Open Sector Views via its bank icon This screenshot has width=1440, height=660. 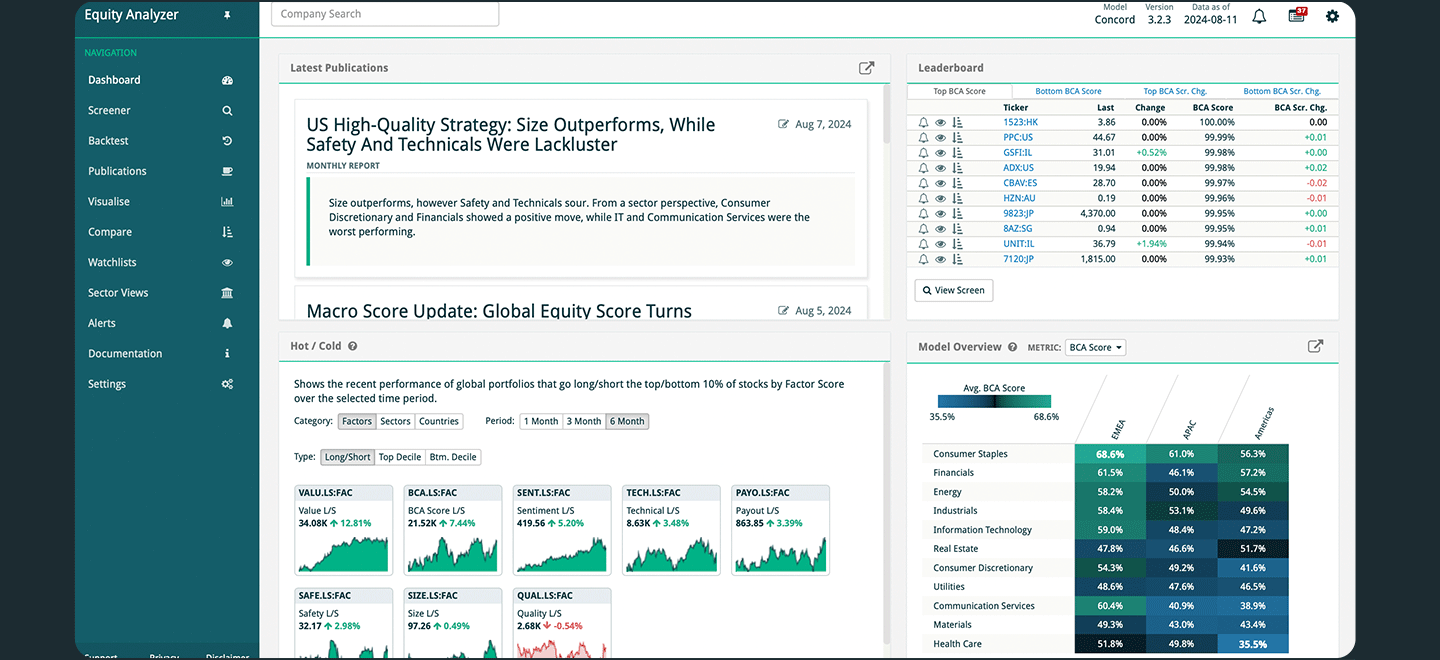[227, 292]
